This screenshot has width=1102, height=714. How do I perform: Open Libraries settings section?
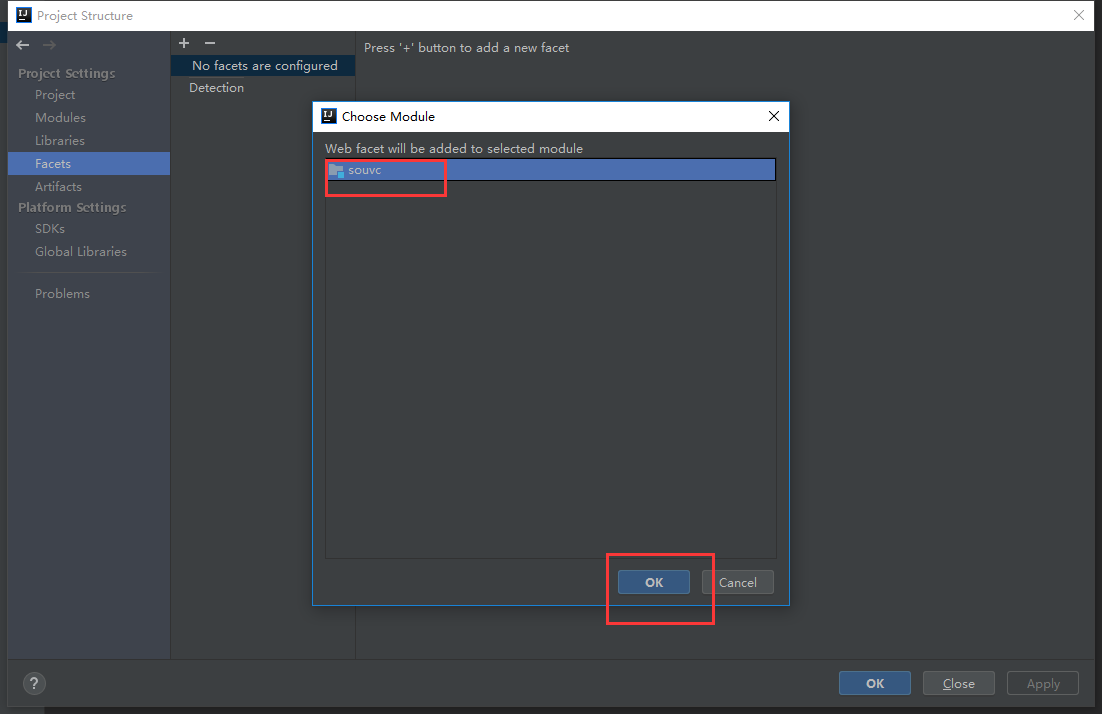tap(60, 141)
